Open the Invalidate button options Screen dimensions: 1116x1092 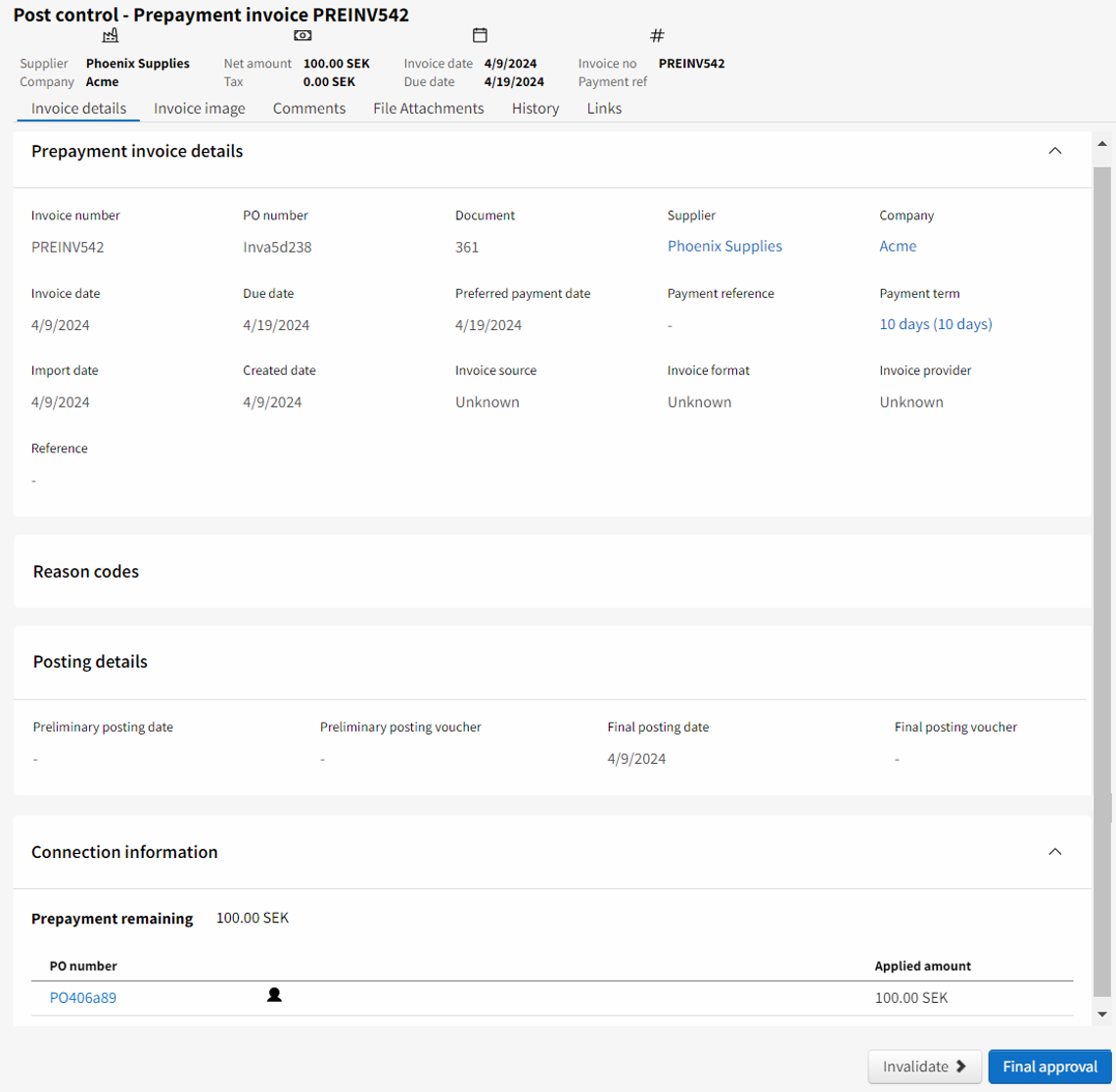pyautogui.click(x=924, y=1067)
